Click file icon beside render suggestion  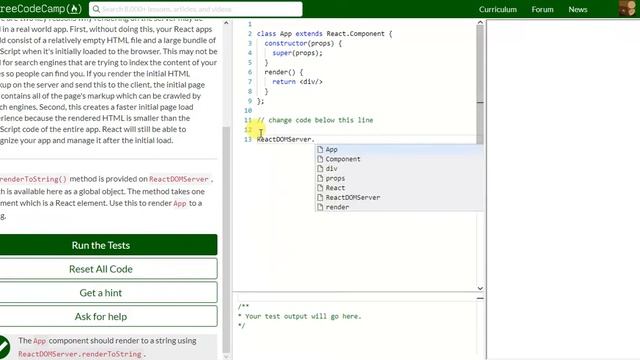tap(320, 207)
